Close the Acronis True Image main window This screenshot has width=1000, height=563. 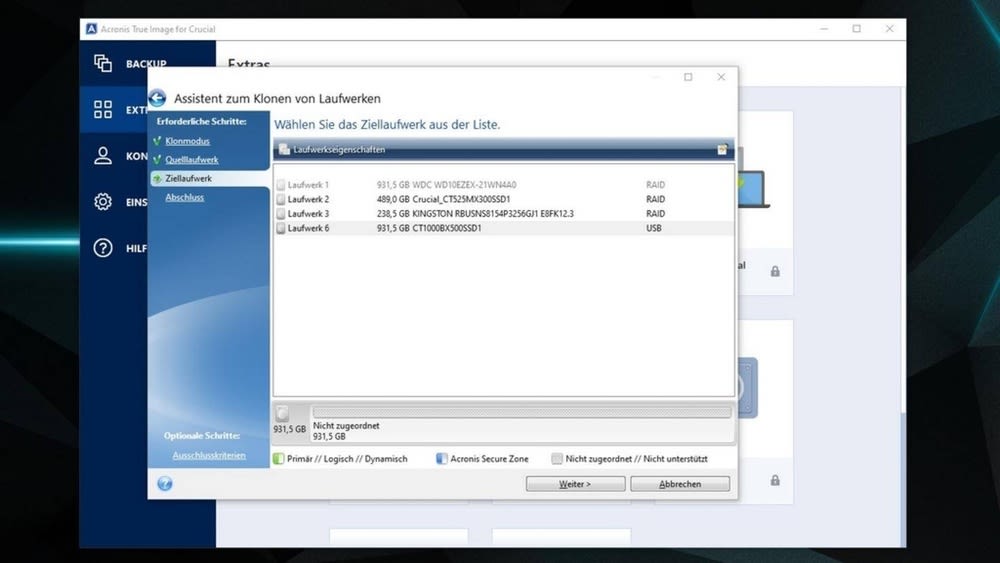click(890, 29)
